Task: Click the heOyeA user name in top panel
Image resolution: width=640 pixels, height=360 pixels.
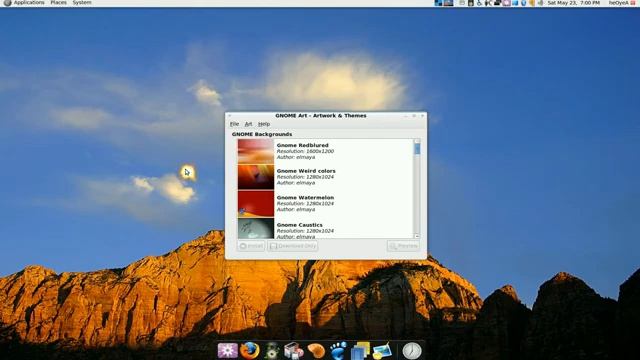Action: 619,2
